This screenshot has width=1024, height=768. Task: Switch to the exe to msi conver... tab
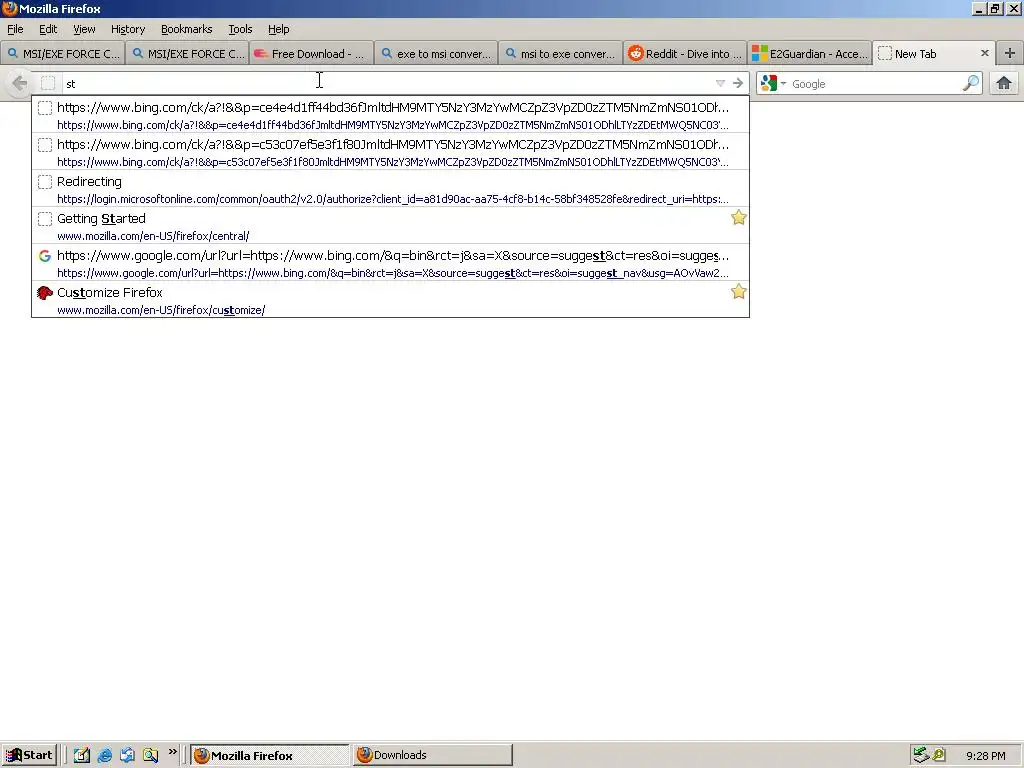436,54
